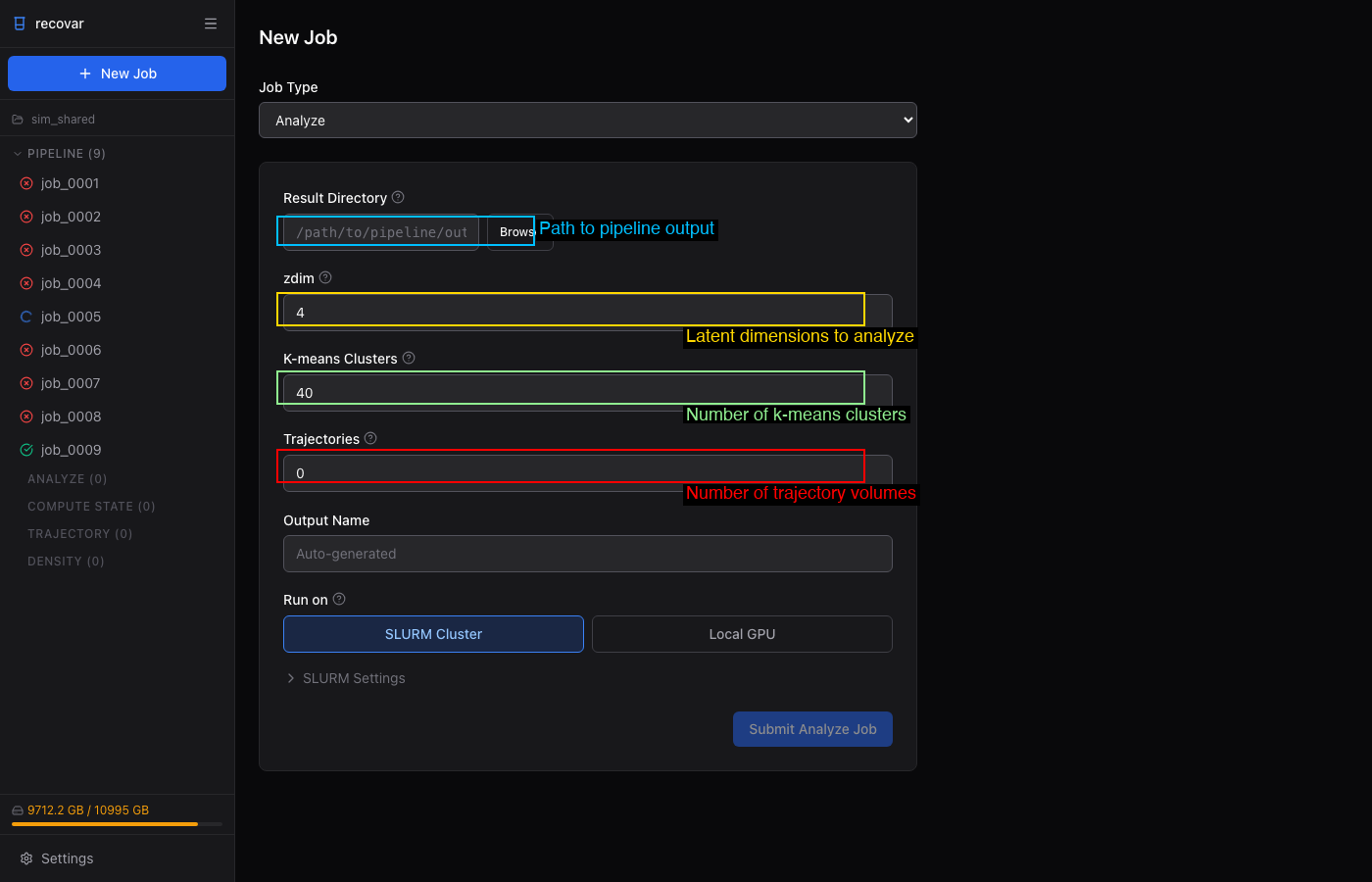Focus the Output Name field
Viewport: 1372px width, 882px height.
(588, 554)
